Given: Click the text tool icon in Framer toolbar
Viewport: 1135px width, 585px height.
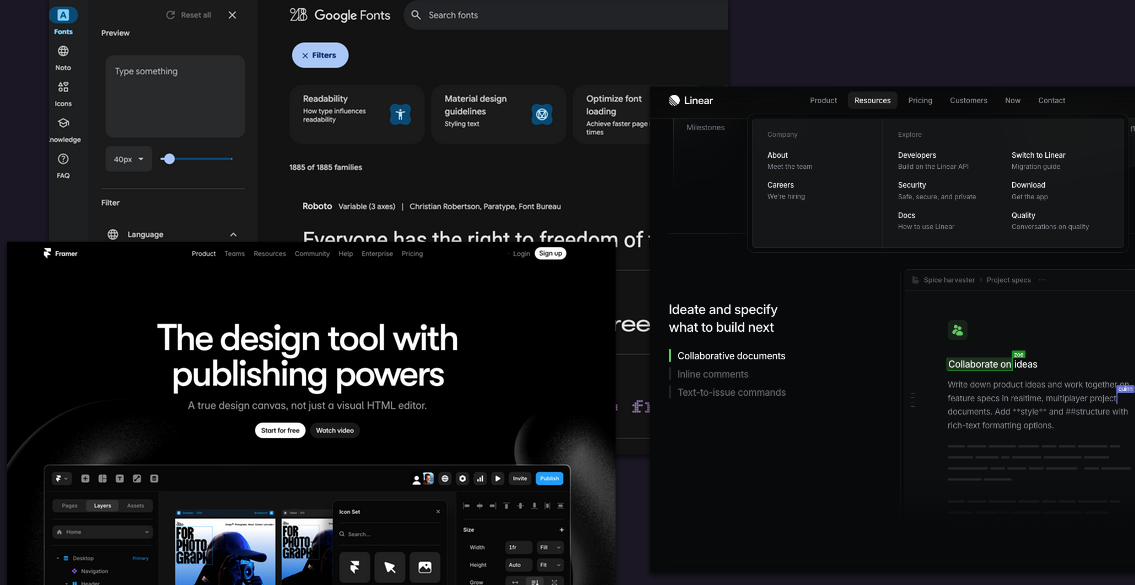Looking at the screenshot, I should [x=119, y=479].
